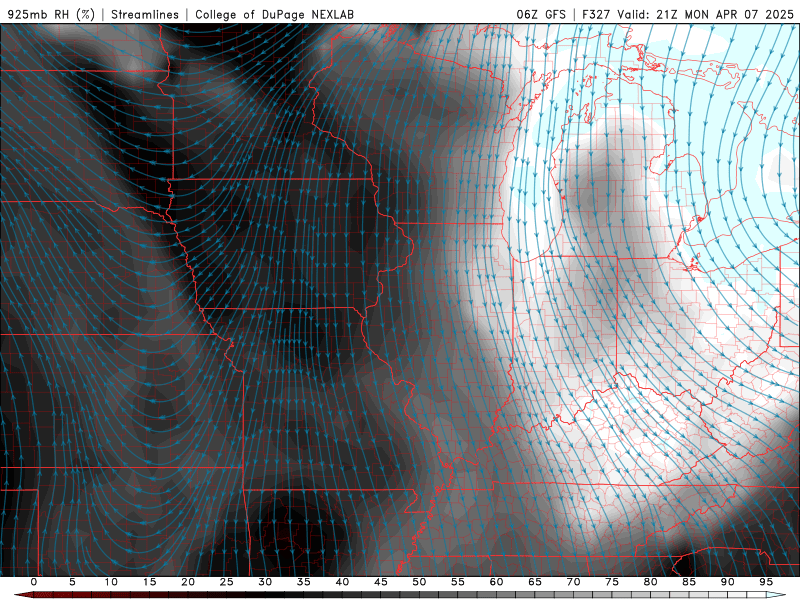The width and height of the screenshot is (800, 600).
Task: Click the colorbar label '95'
Action: click(766, 582)
